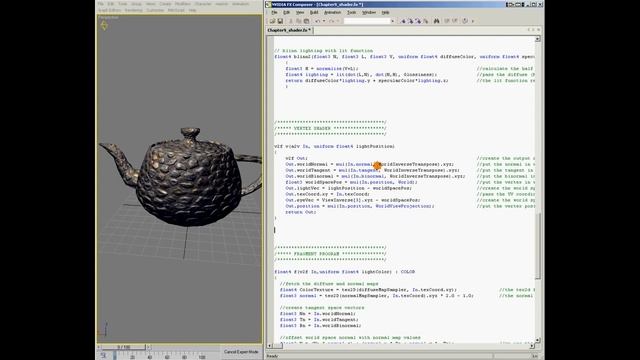Click the '//fetch the diffuse and normal maps' comment
Screen dimensions: 640x360
329,284
